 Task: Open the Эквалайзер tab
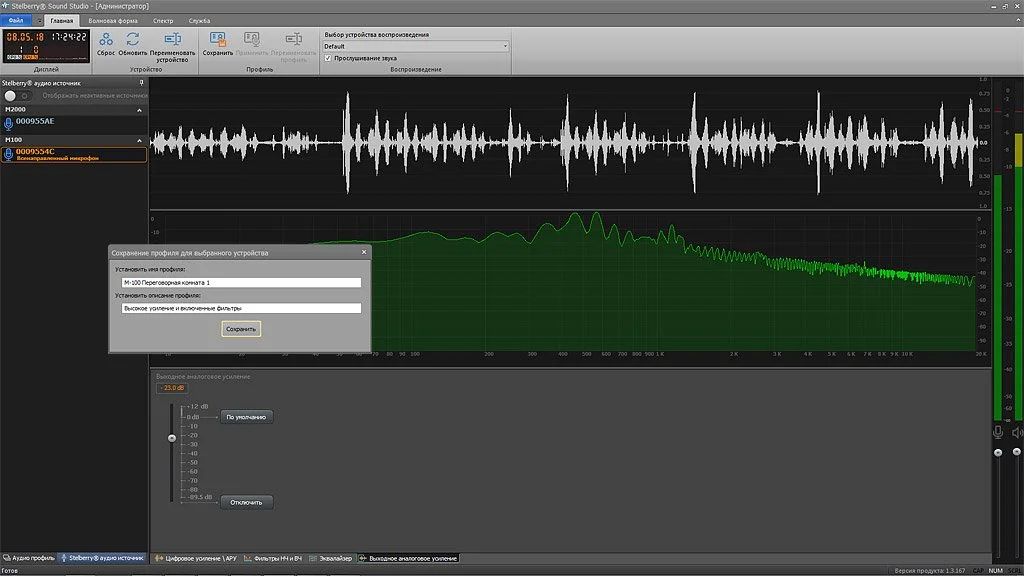point(330,558)
